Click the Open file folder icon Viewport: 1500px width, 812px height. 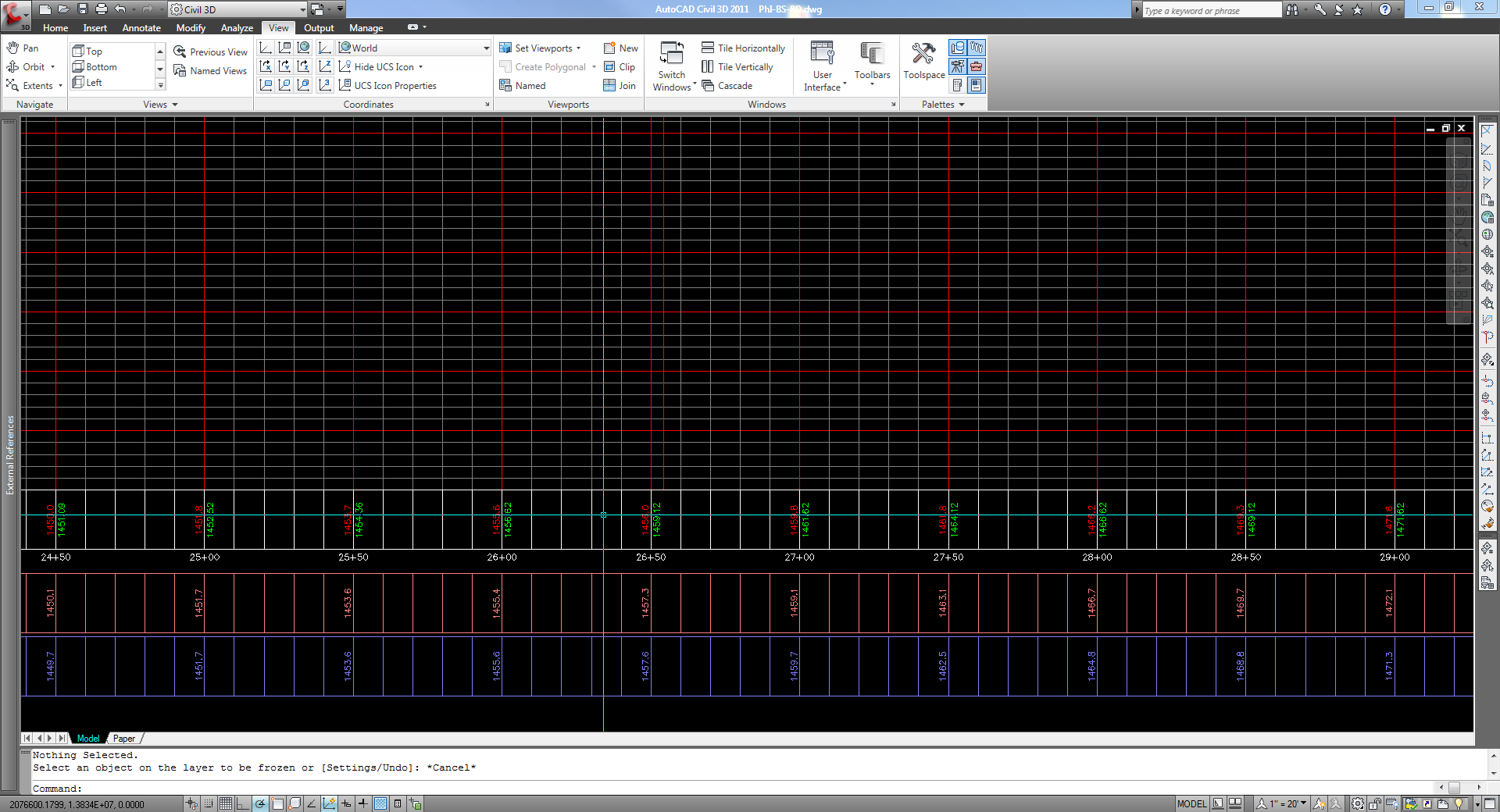pos(63,9)
